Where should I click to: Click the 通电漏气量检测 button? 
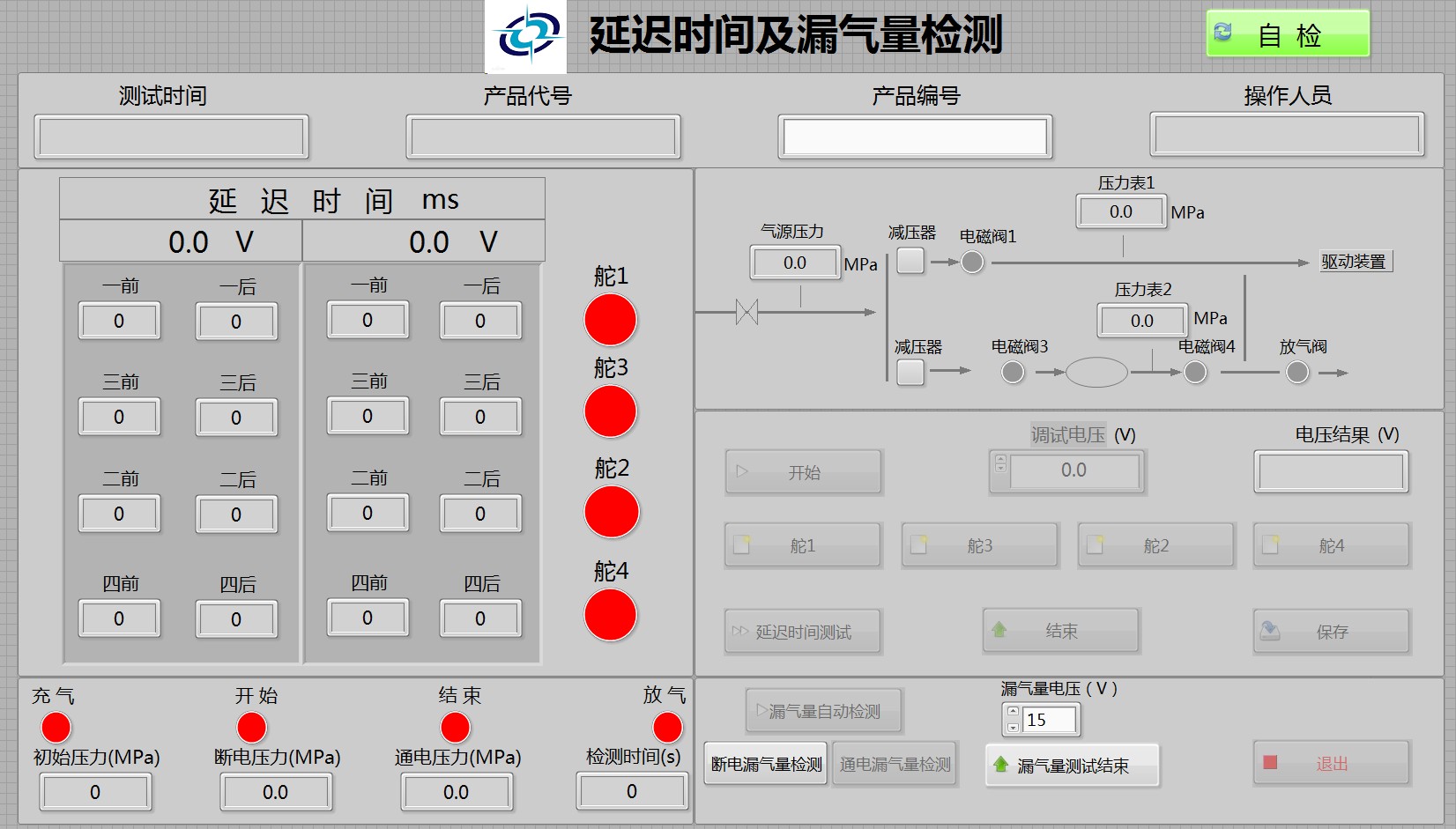tap(895, 764)
